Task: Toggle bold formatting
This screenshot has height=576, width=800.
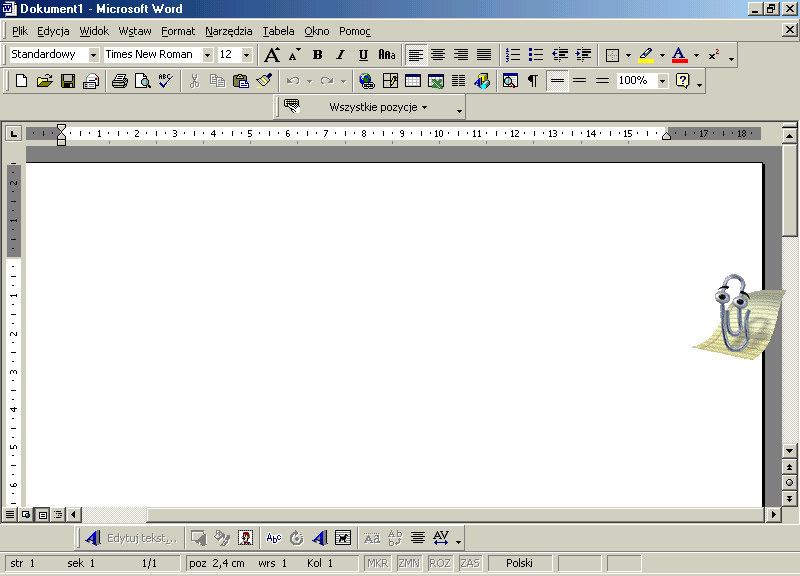Action: coord(318,55)
